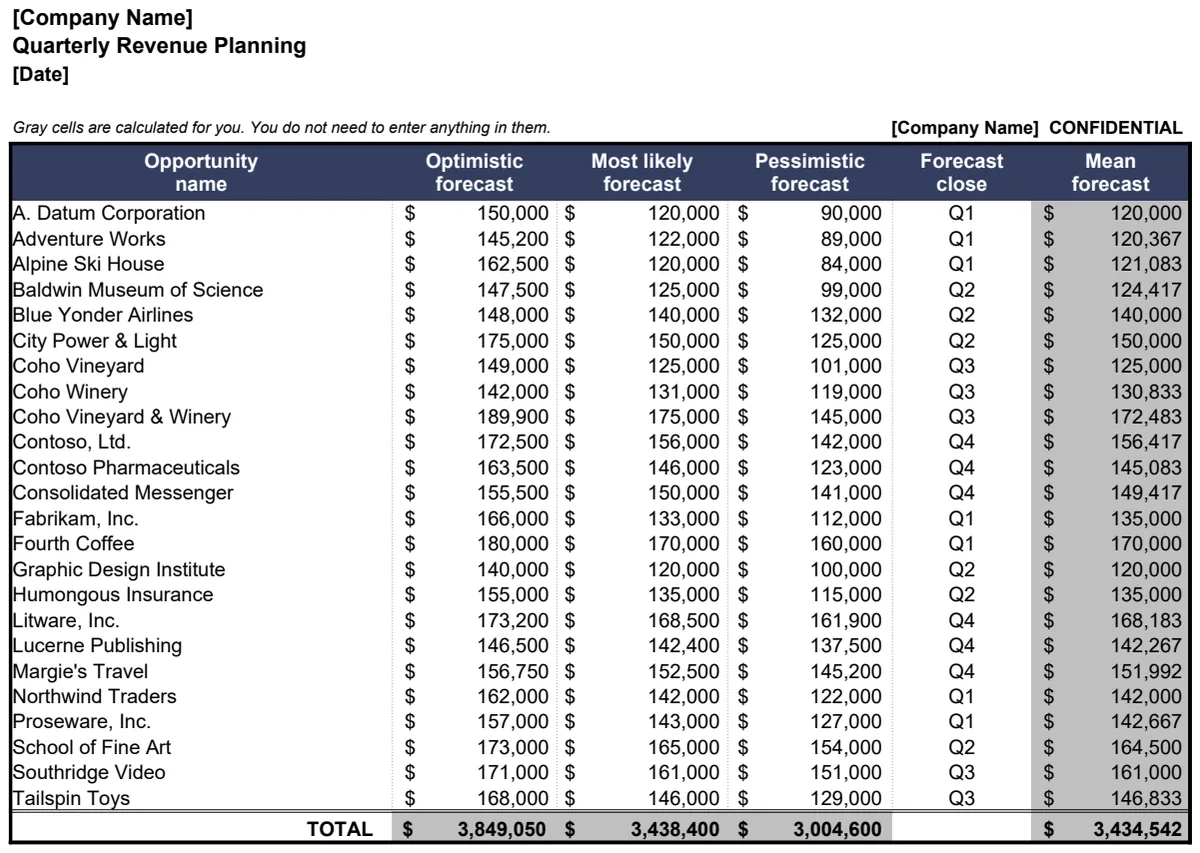Select the Pessimistic forecast column header
This screenshot has height=853, width=1200.
[809, 172]
